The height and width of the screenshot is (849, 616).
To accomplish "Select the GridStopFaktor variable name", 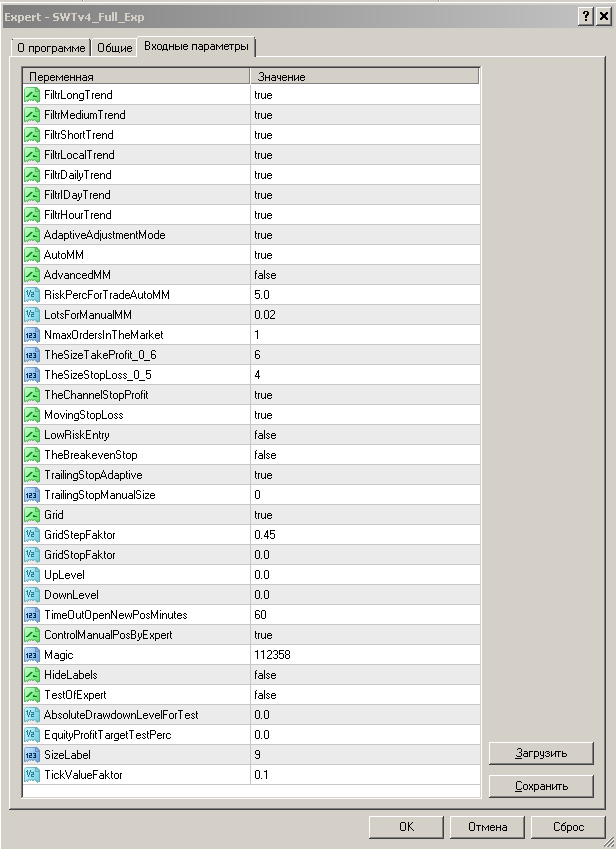I will click(80, 555).
